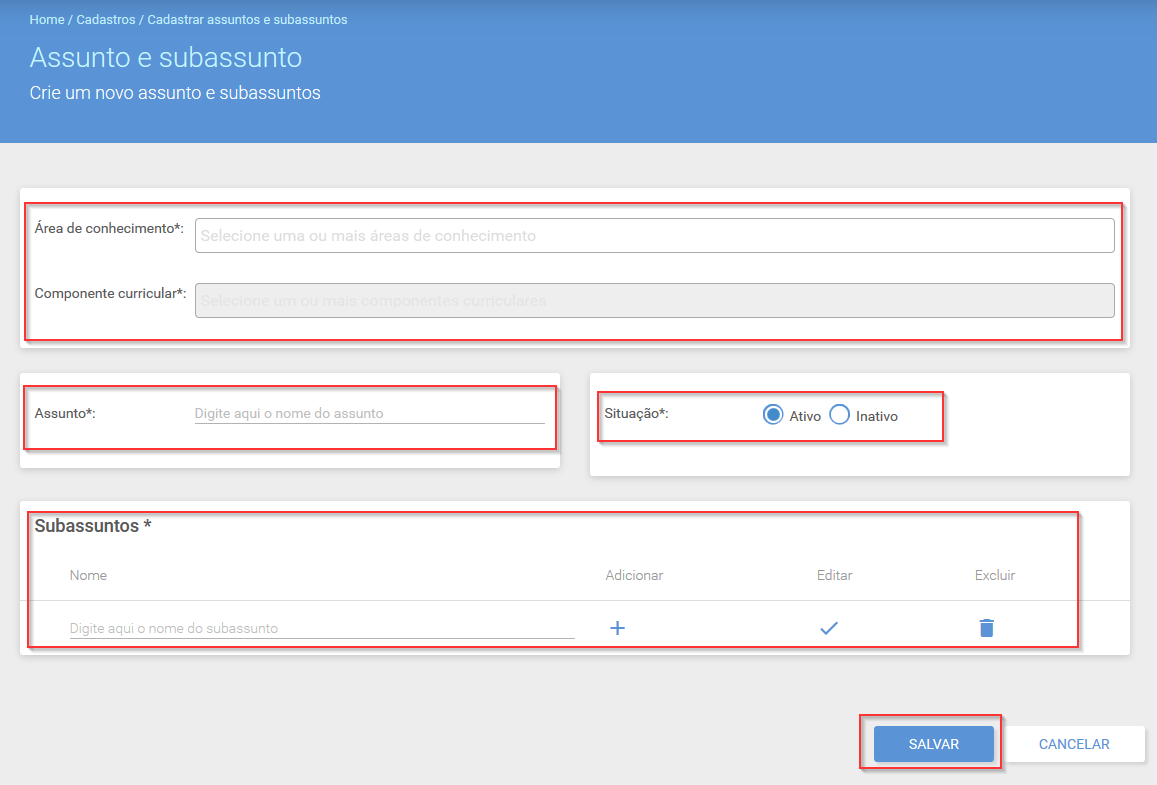Click Cadastrar assuntos e subassuntos breadcrumb
This screenshot has height=785, width=1157.
[247, 19]
